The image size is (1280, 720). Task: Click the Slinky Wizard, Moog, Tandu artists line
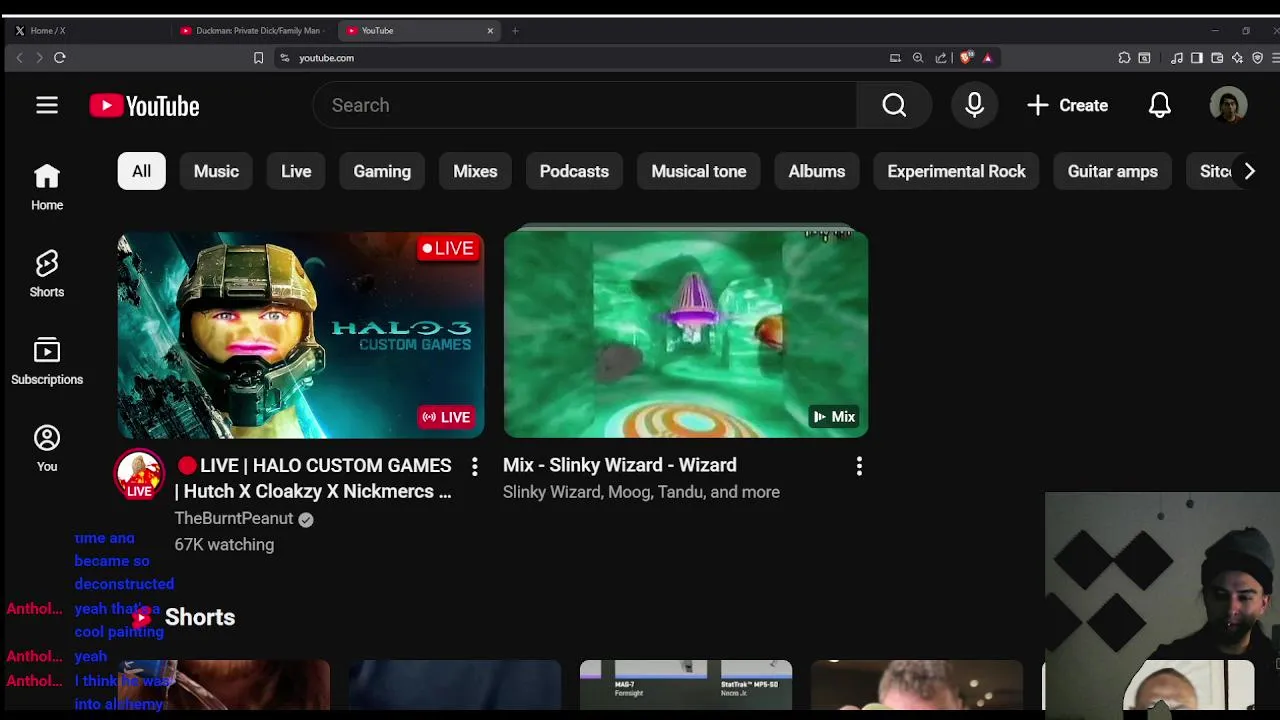[641, 492]
